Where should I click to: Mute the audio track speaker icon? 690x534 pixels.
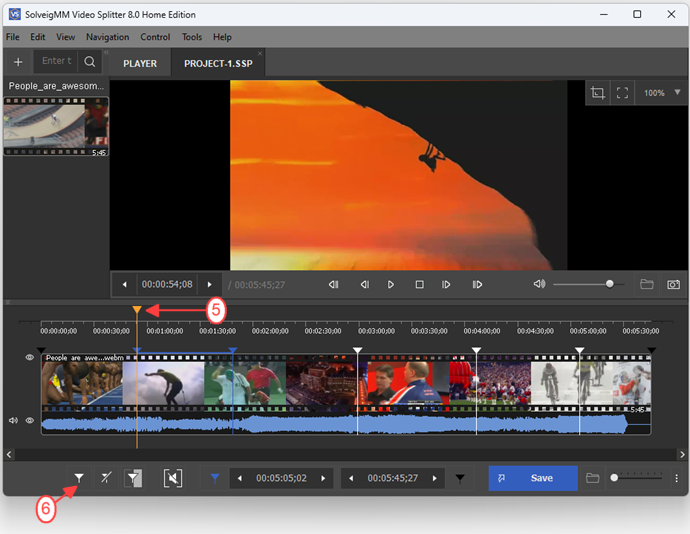[x=13, y=420]
